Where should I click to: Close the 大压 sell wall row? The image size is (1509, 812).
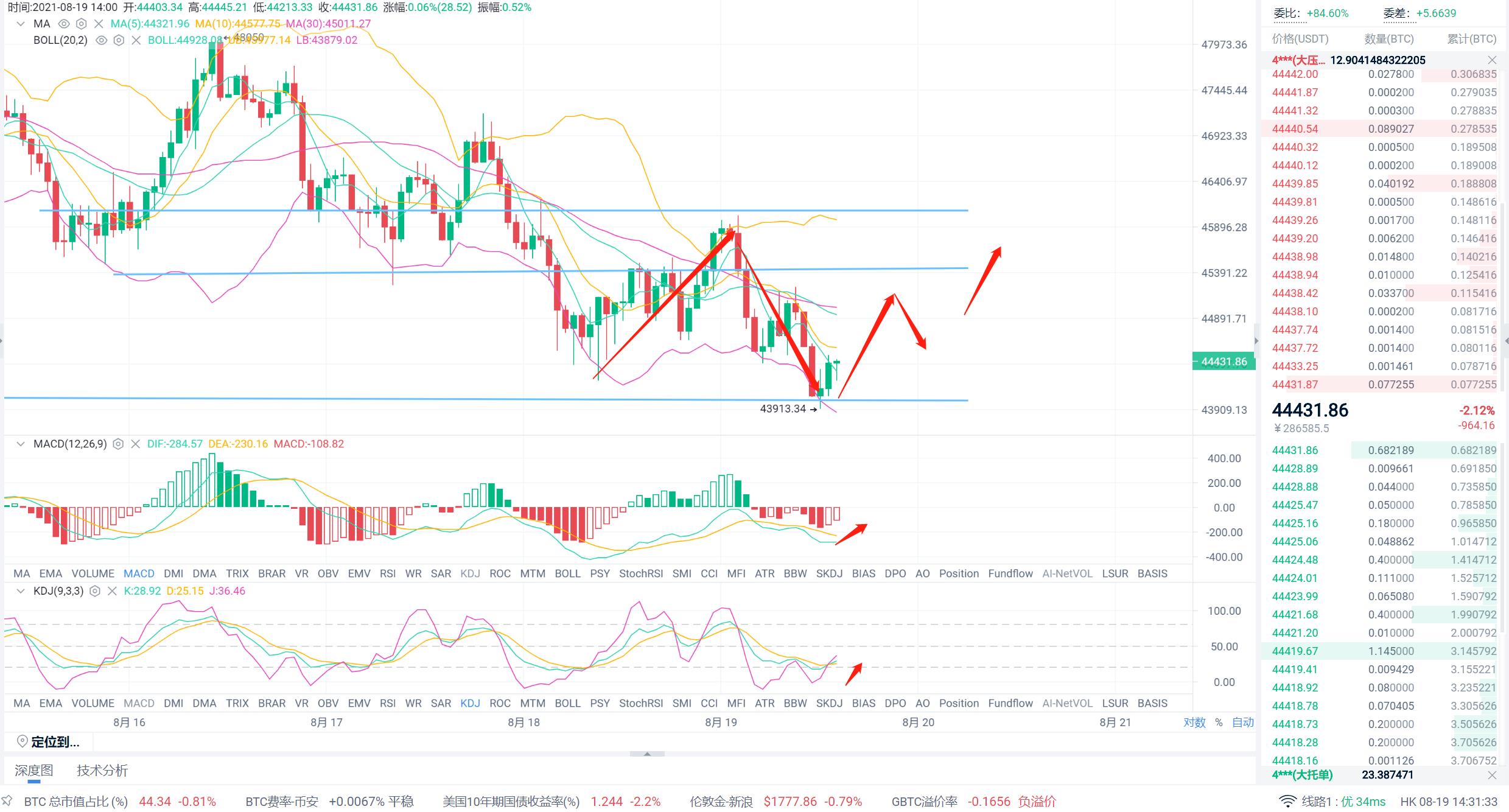(1491, 60)
